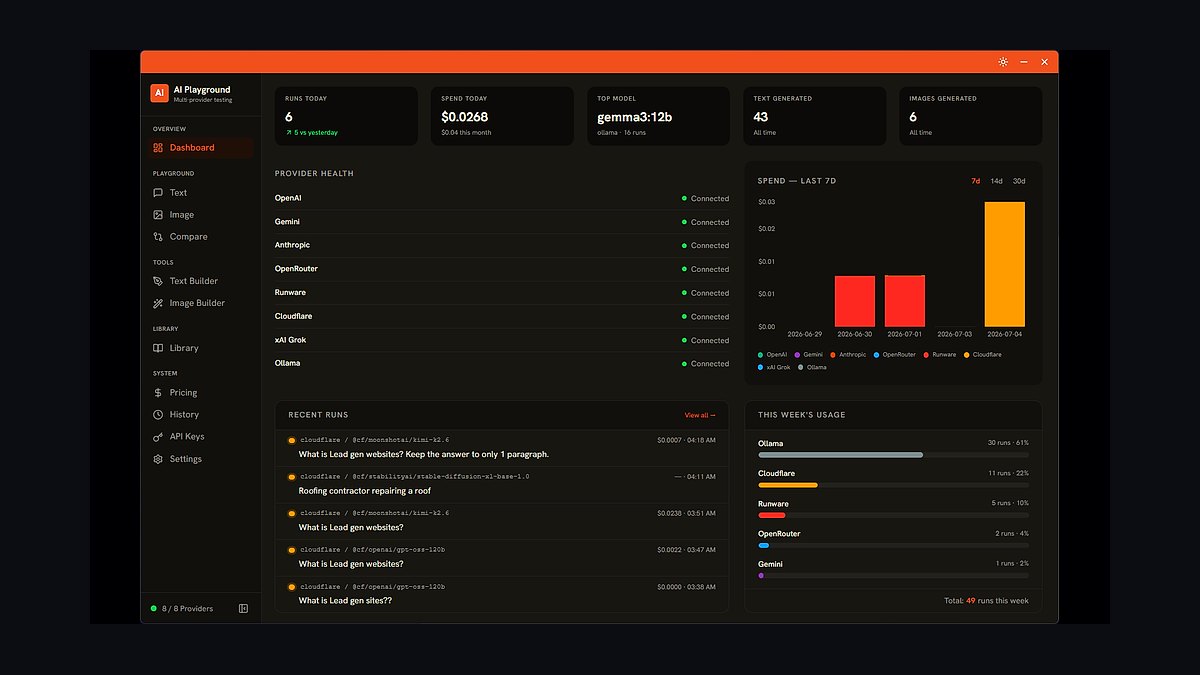Click 'Total: 49 runs this week' text
Screen dimensions: 1200x675
(986, 601)
